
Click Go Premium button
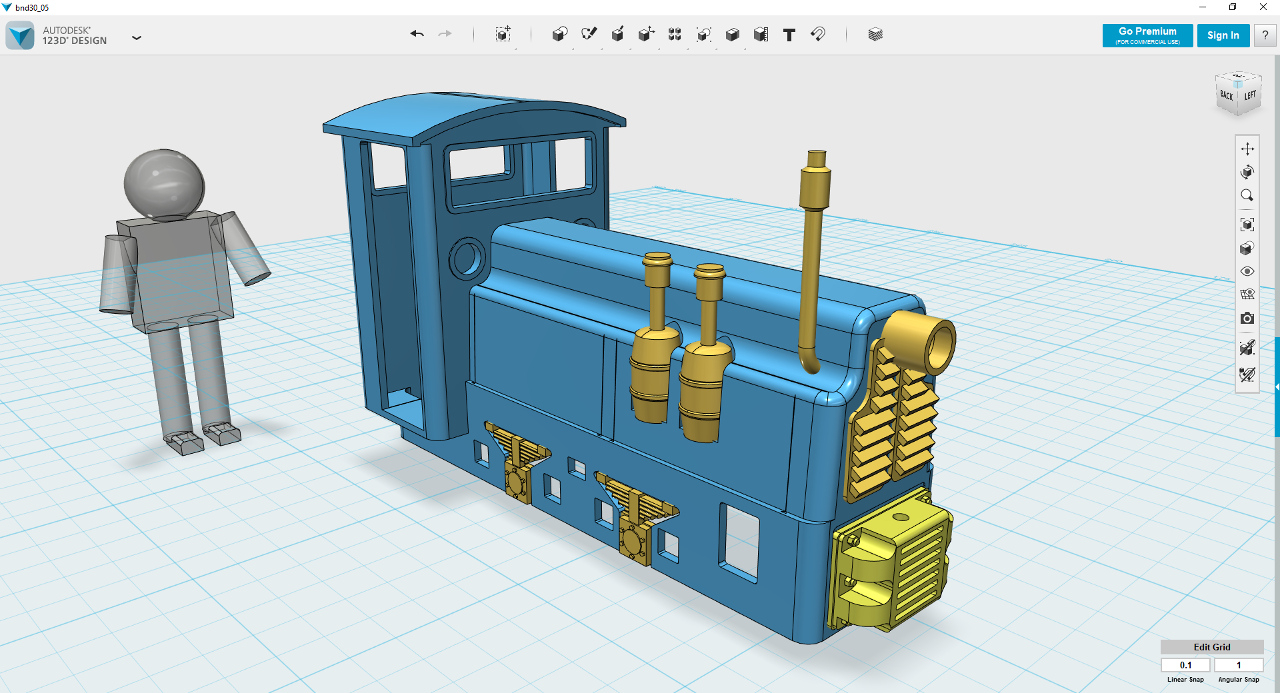[1147, 35]
